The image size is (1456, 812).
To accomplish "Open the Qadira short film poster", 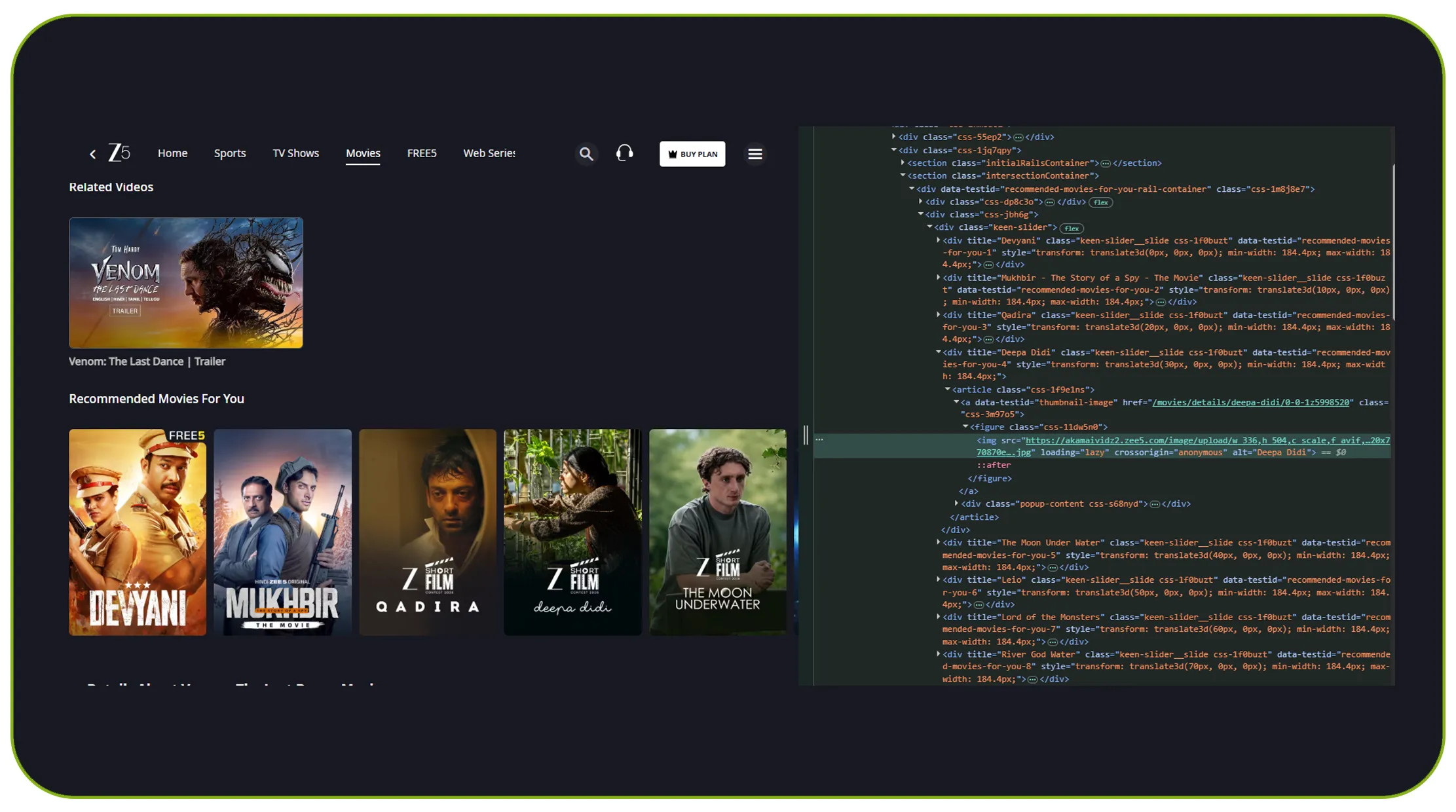I will [x=428, y=532].
